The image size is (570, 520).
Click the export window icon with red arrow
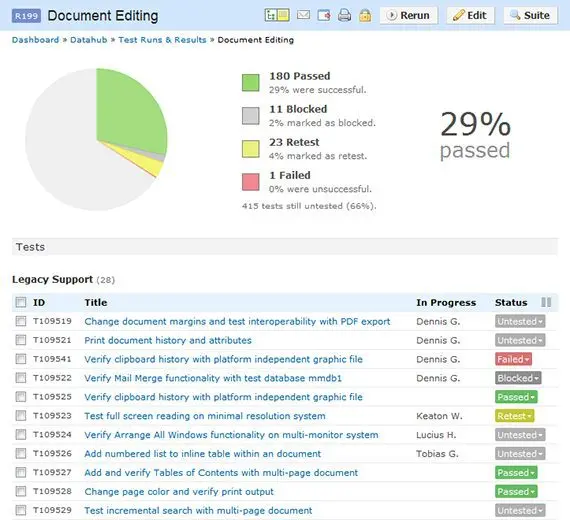[324, 15]
